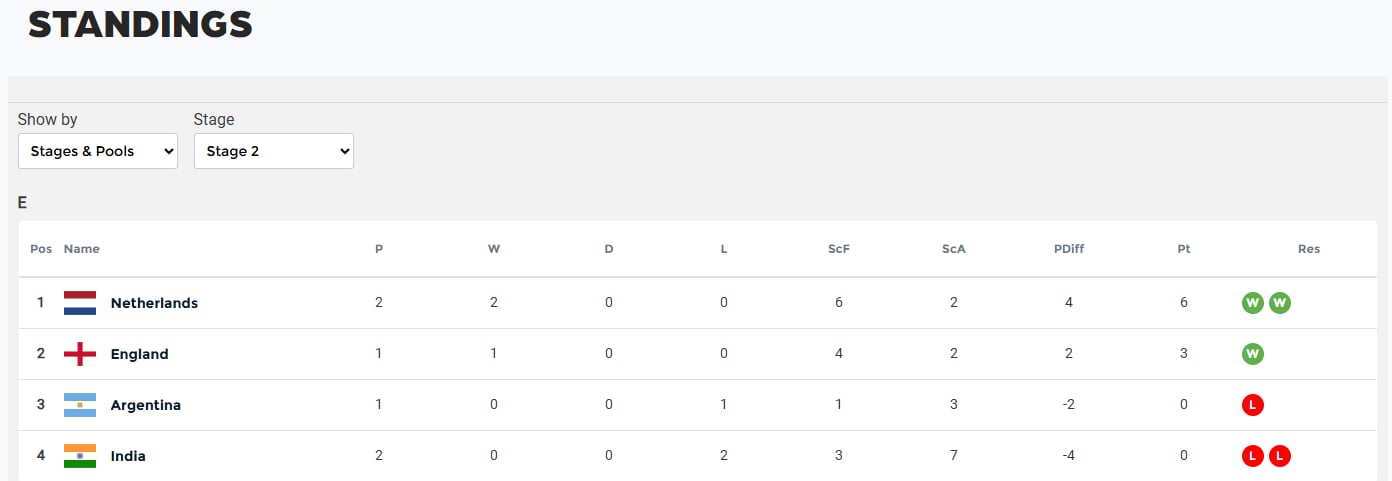Open the England team link
1392x481 pixels.
click(x=139, y=354)
